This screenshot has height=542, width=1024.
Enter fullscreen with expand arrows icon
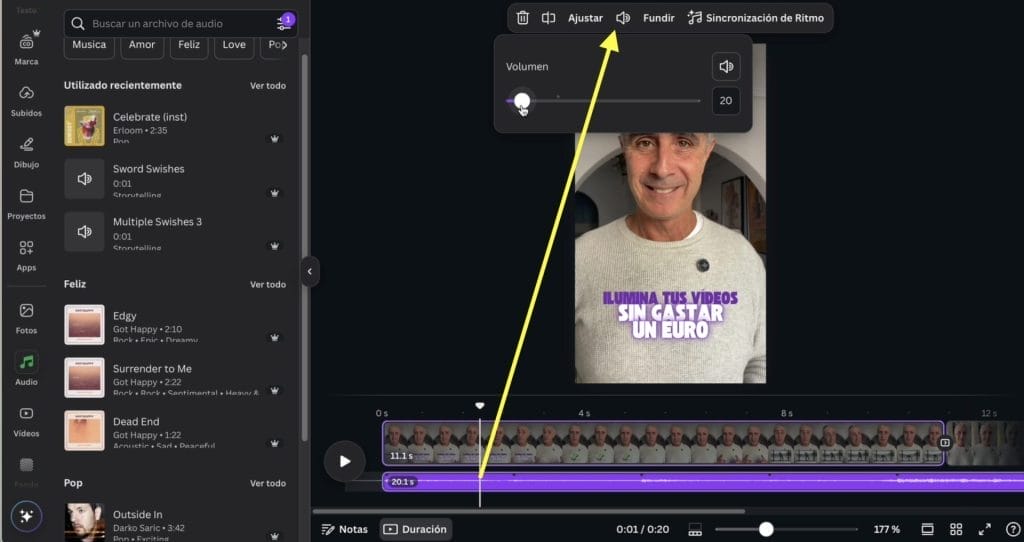[x=984, y=529]
